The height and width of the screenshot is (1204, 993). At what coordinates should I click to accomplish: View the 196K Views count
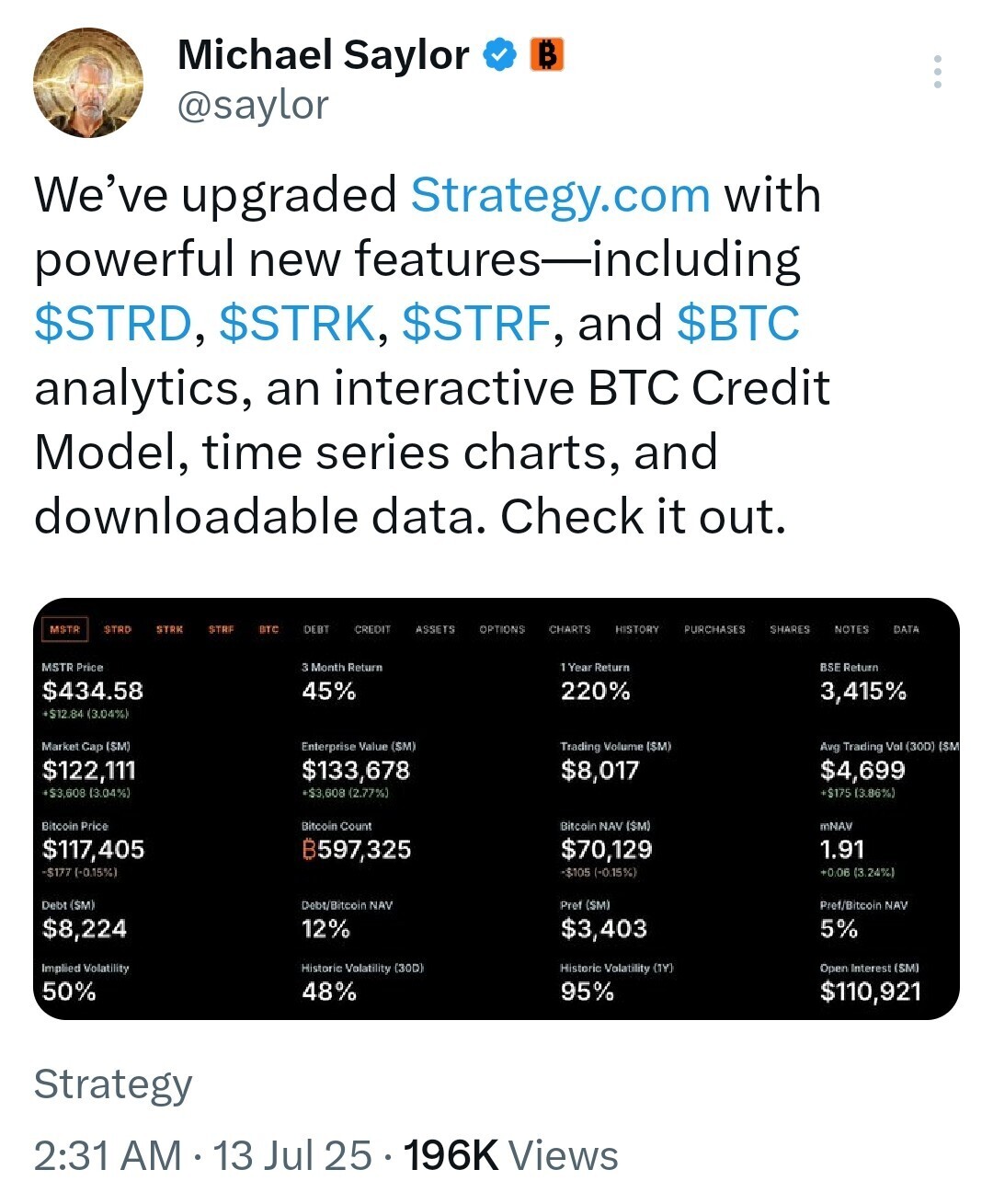point(510,1156)
